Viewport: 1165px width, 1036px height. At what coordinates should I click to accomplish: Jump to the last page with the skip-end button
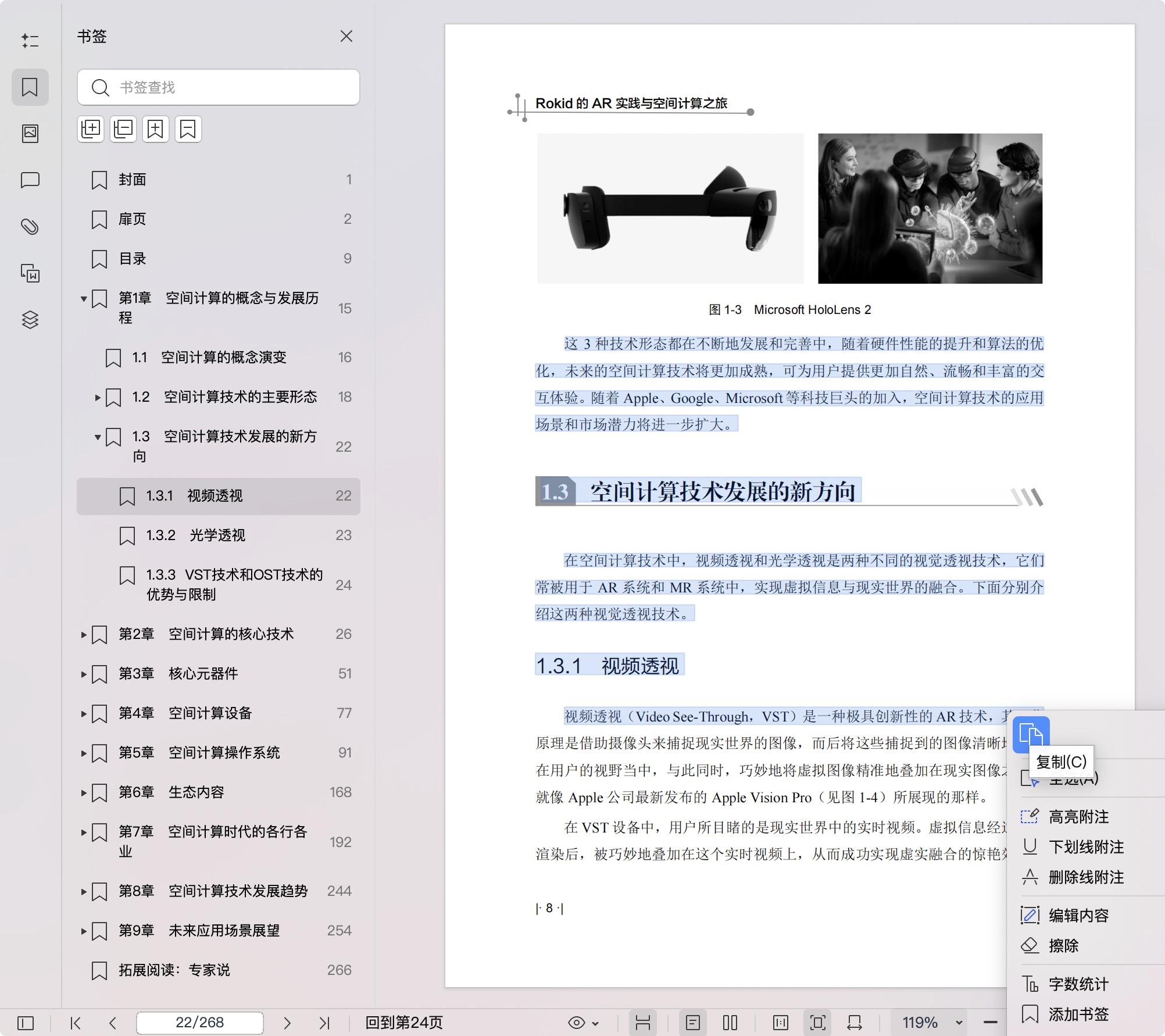[324, 1022]
